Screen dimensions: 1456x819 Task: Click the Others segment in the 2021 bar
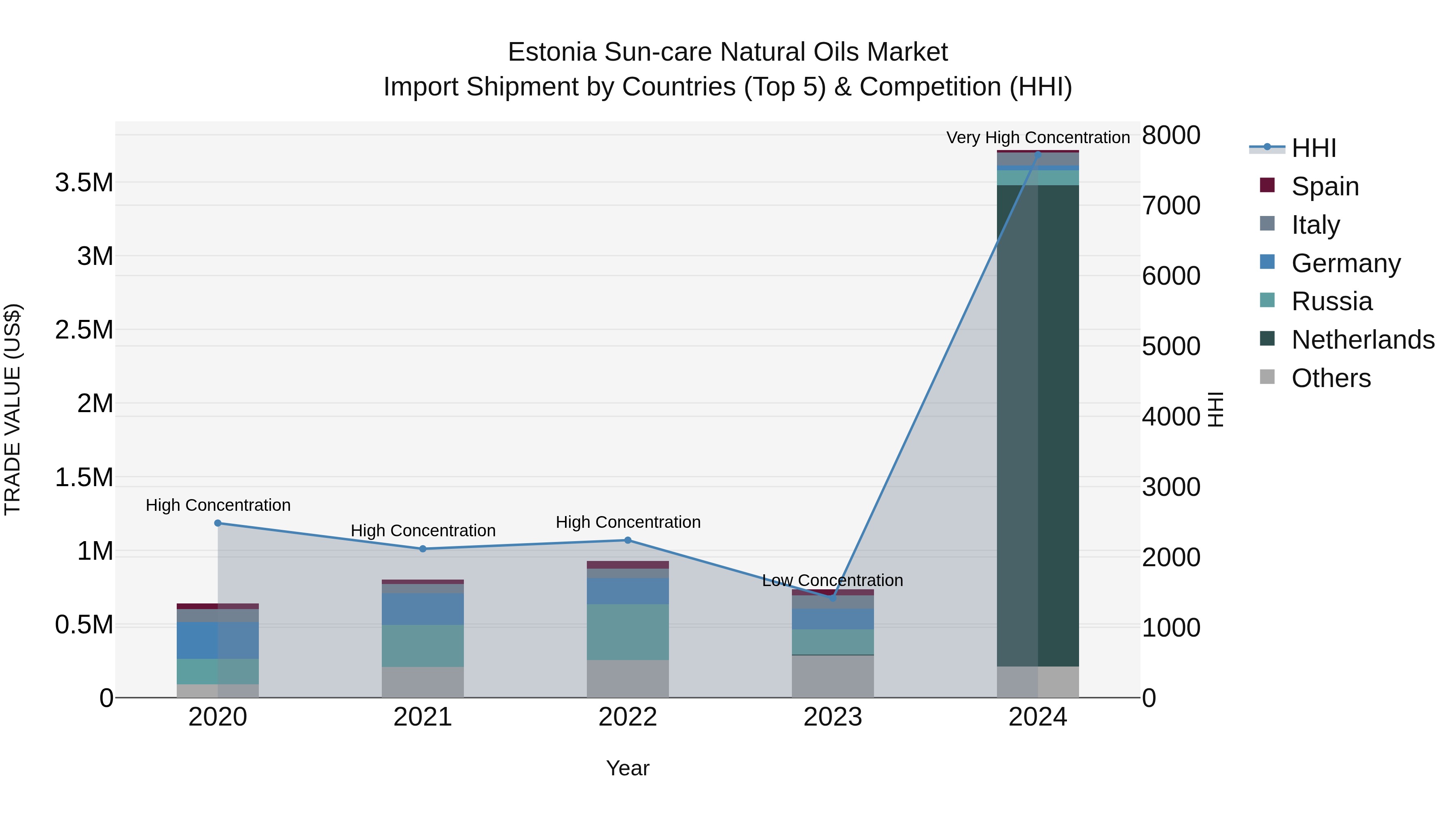[x=423, y=682]
